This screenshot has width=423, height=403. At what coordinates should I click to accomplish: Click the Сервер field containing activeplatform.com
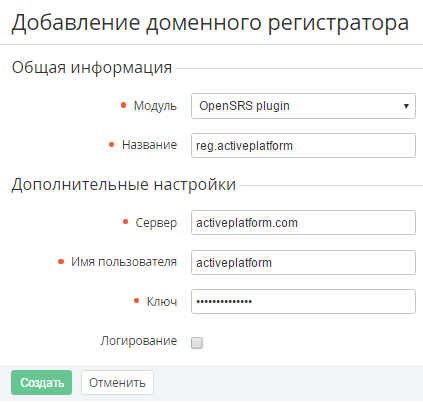303,222
